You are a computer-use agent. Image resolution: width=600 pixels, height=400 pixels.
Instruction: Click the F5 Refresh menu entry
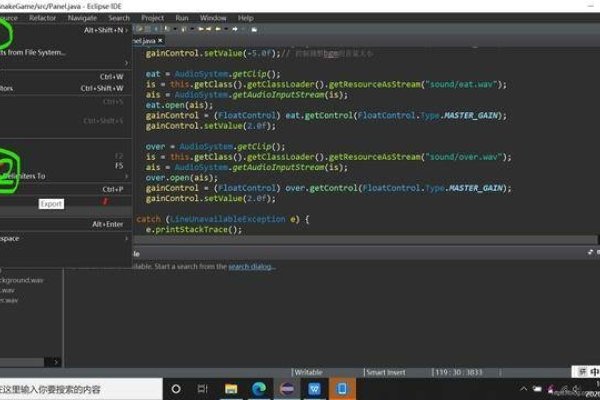(60, 165)
